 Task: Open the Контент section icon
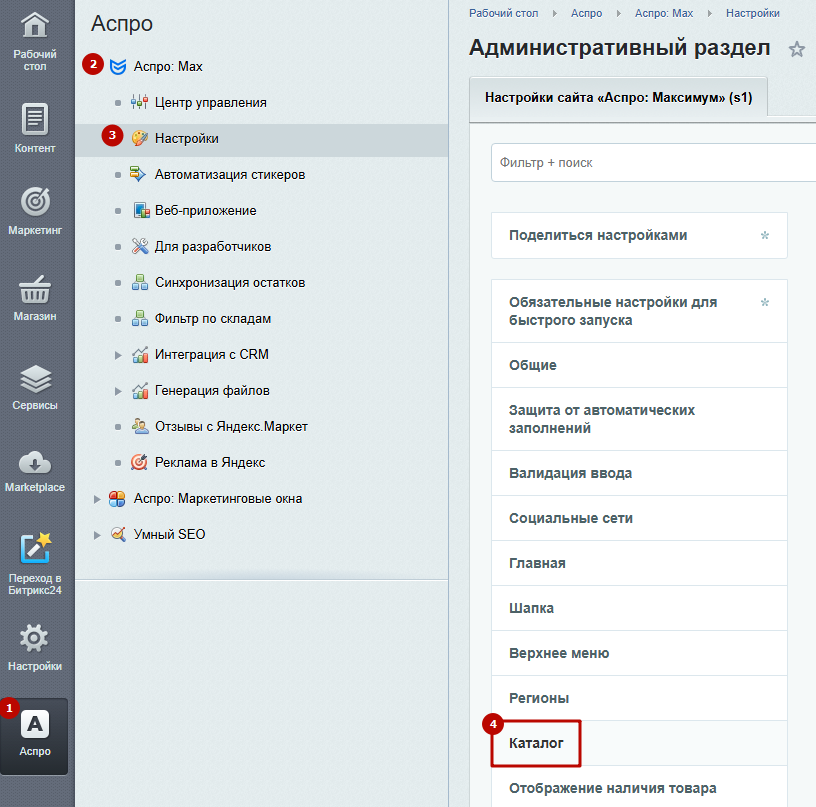34,119
